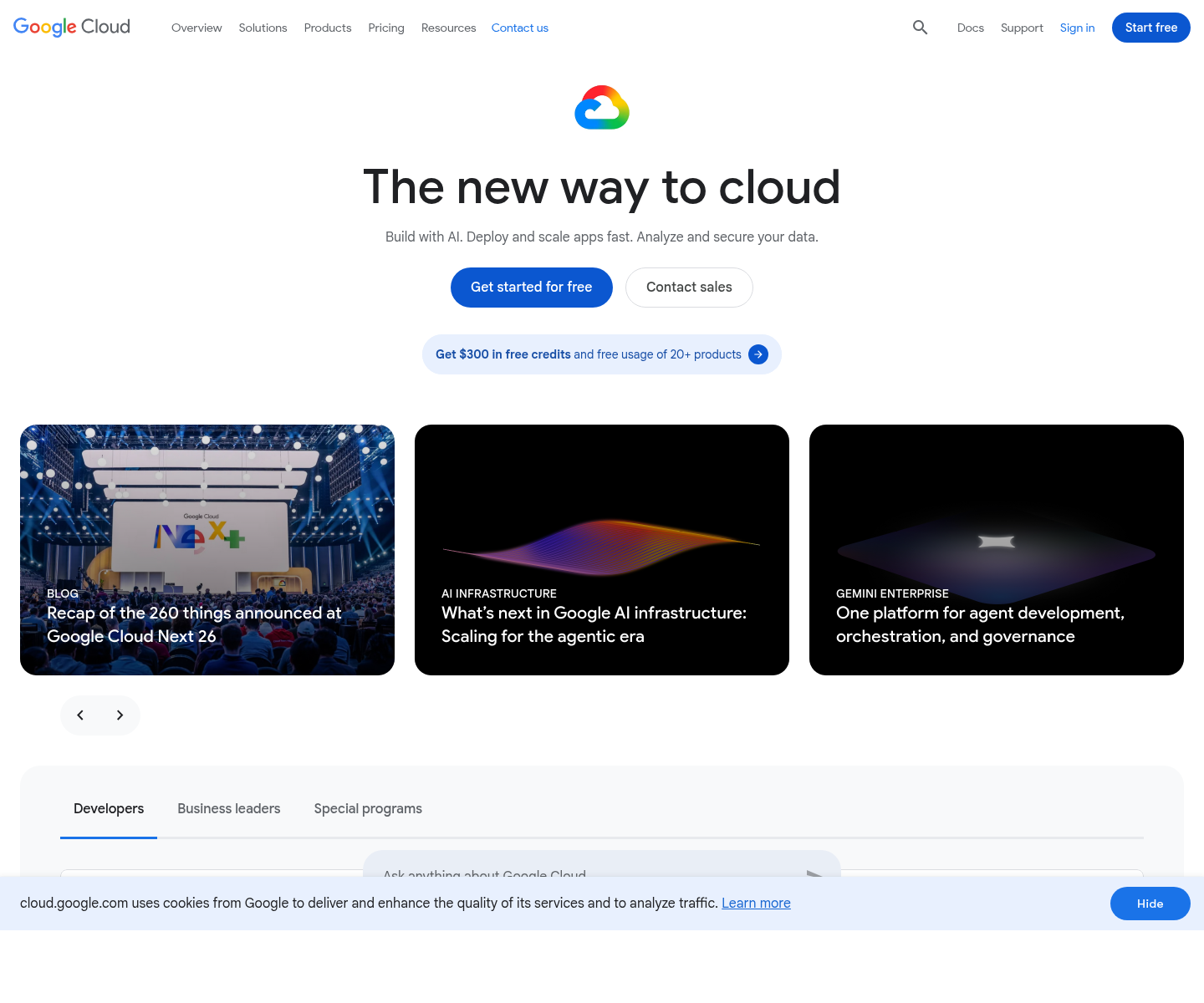Open the Solutions menu
This screenshot has height=1003, width=1204.
263,28
